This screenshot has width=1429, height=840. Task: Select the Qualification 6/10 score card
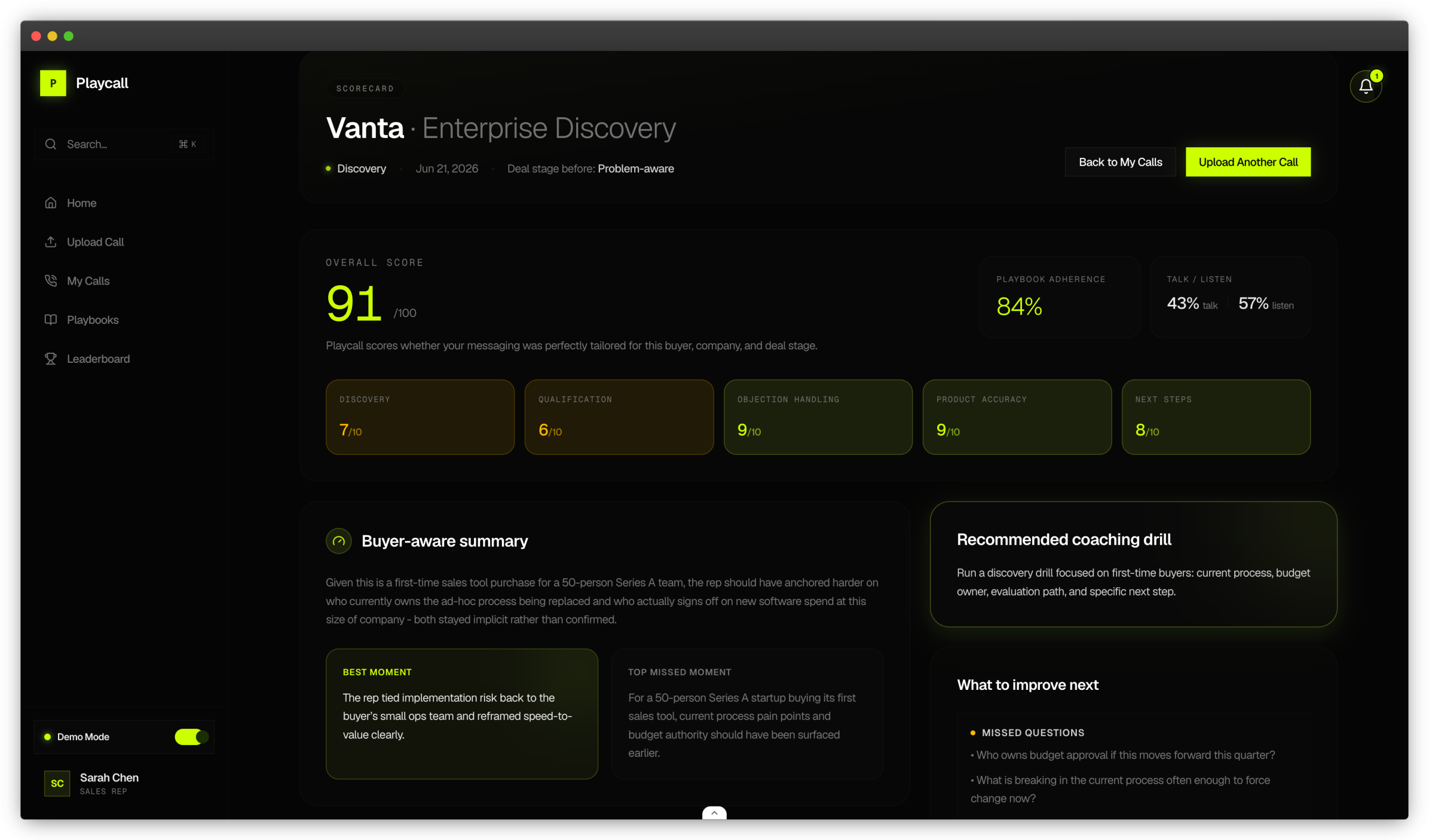(618, 417)
